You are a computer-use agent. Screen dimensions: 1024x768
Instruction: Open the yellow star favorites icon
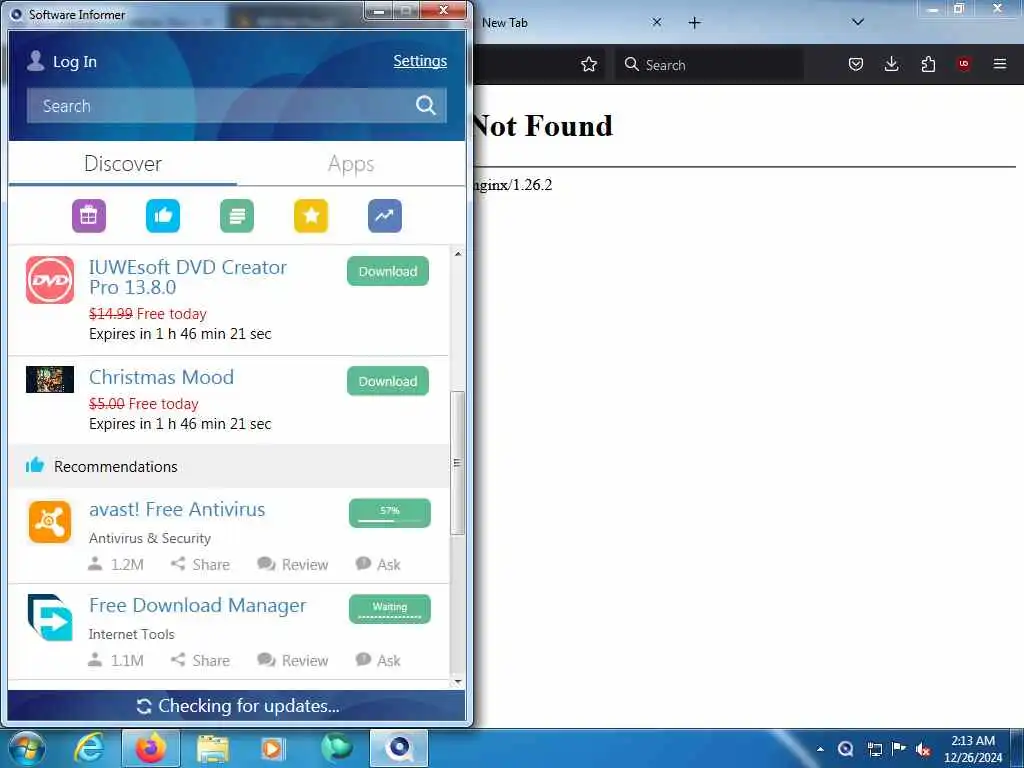311,216
